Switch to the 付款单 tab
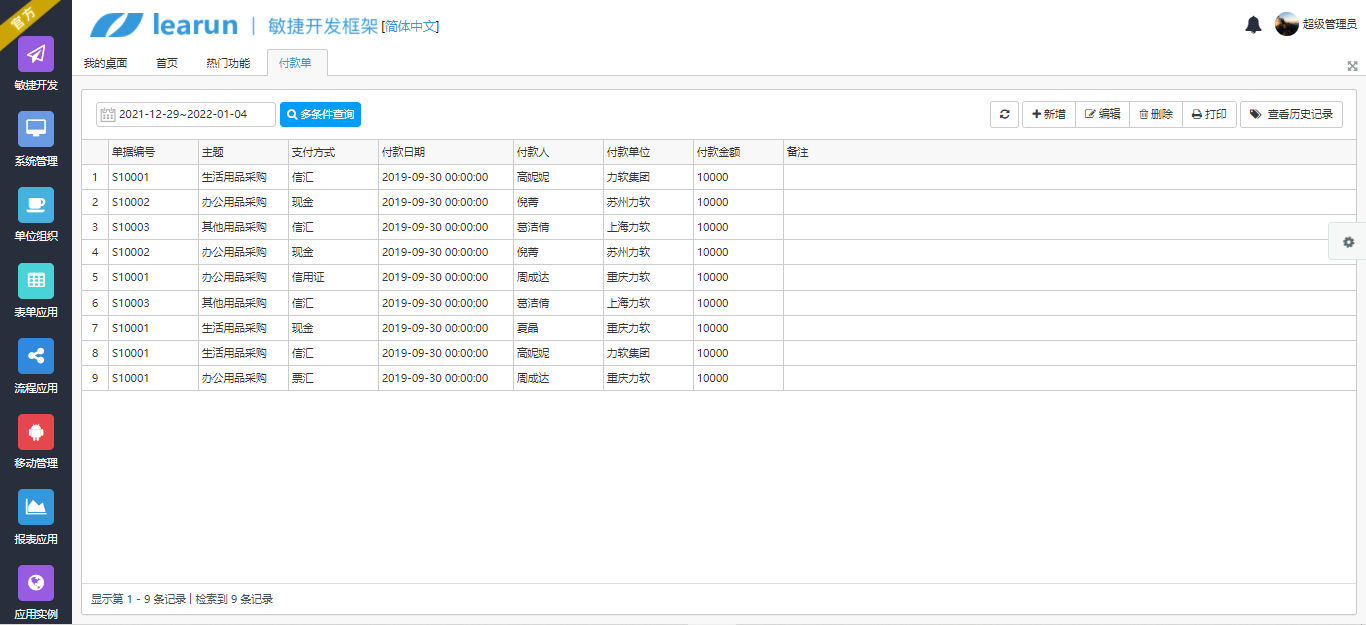This screenshot has height=625, width=1366. click(x=298, y=62)
